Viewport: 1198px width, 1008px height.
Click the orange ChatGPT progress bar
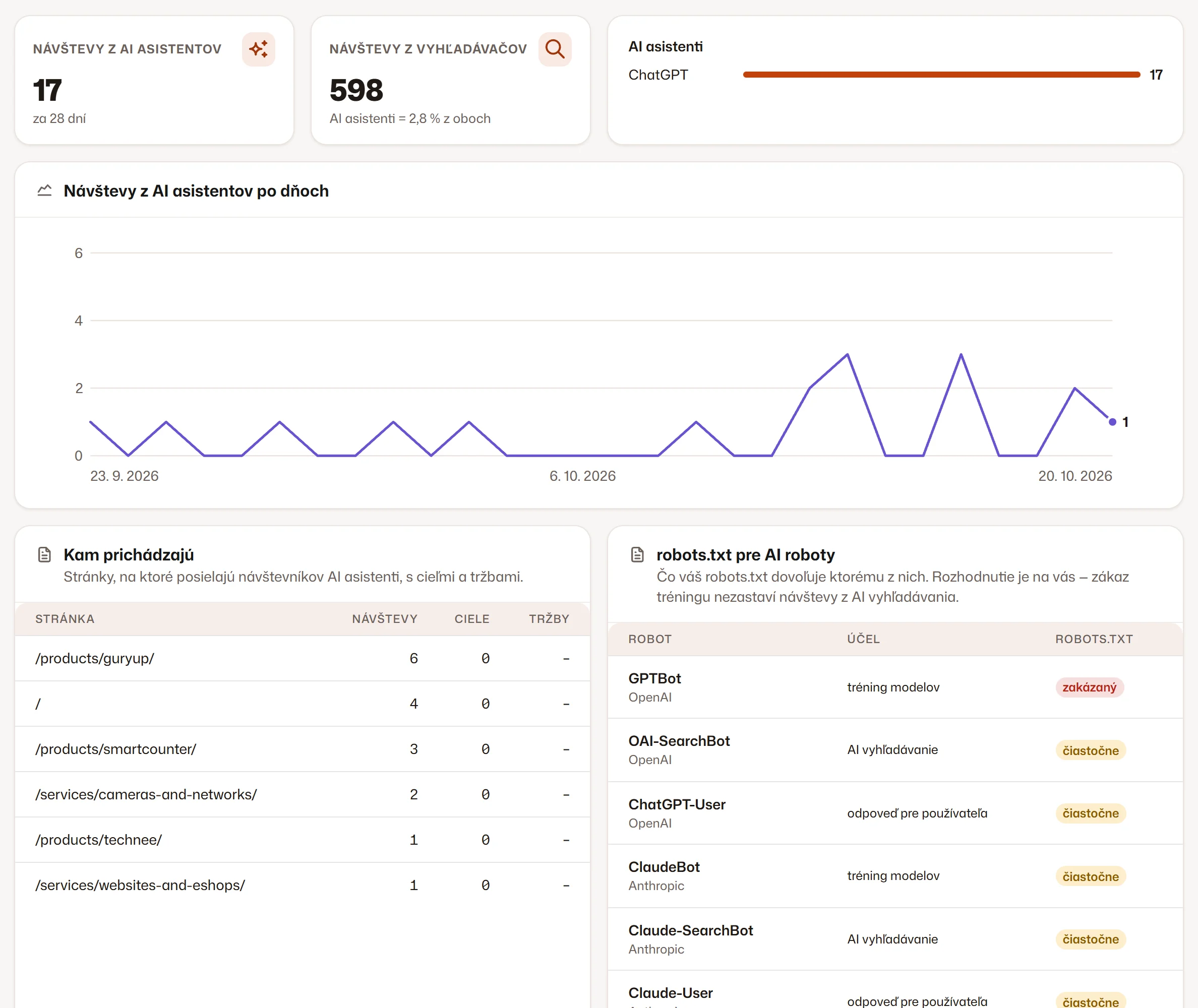tap(941, 75)
